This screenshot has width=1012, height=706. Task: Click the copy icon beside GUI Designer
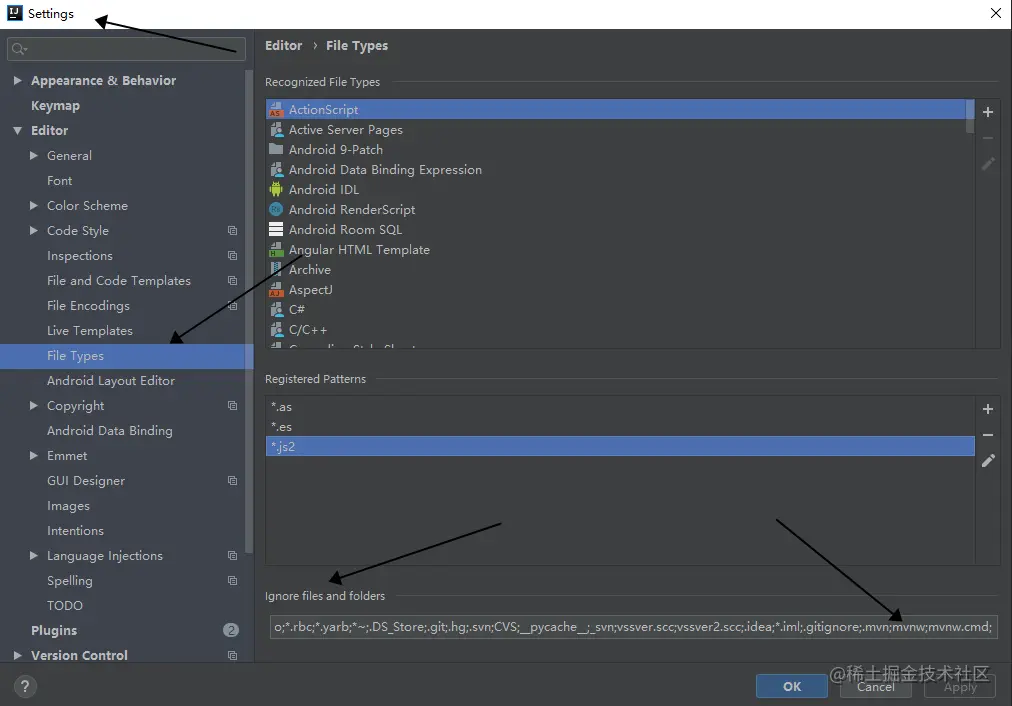(232, 481)
